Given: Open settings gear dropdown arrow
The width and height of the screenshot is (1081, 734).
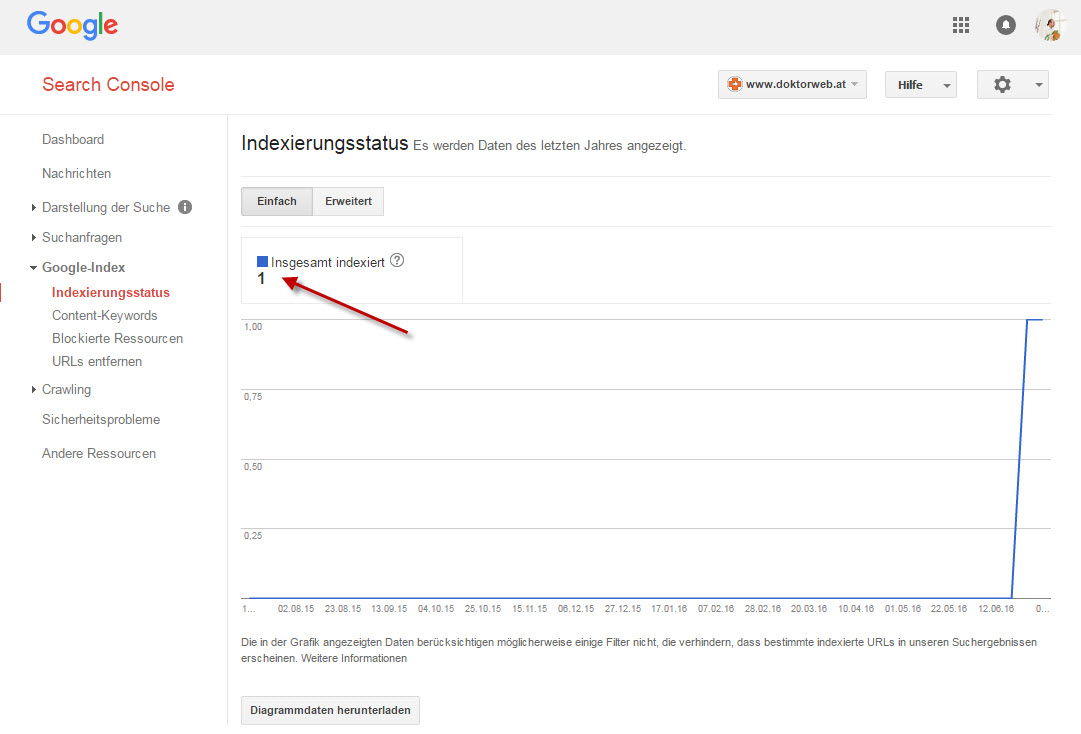Looking at the screenshot, I should coord(1038,85).
